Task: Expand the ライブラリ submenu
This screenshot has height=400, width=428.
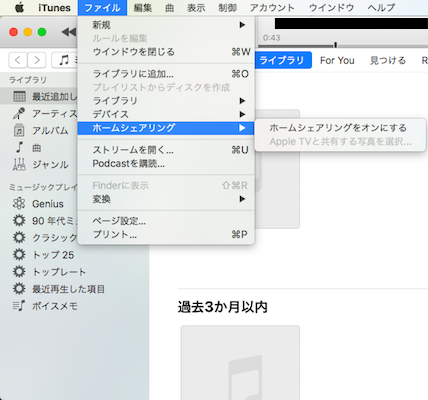Action: click(x=166, y=101)
